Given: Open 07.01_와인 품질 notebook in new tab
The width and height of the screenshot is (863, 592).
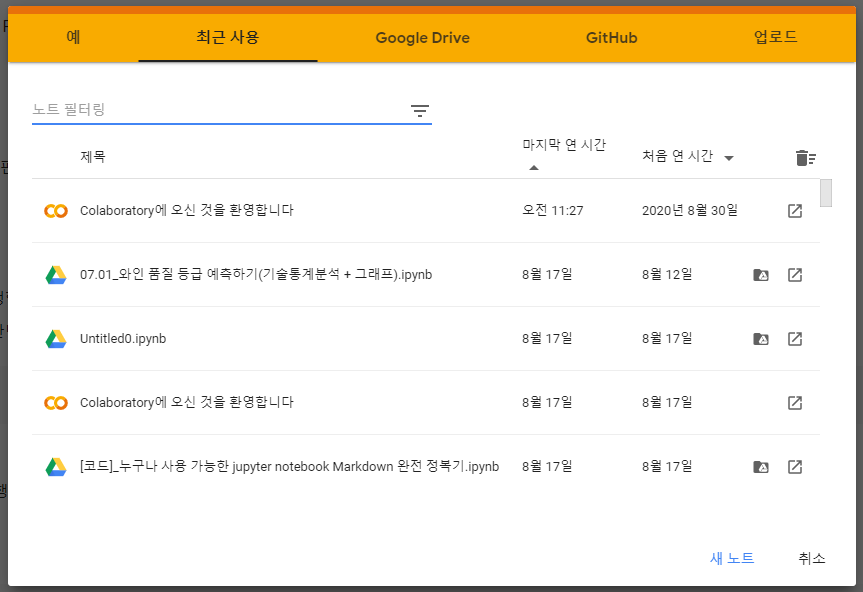Looking at the screenshot, I should point(795,275).
